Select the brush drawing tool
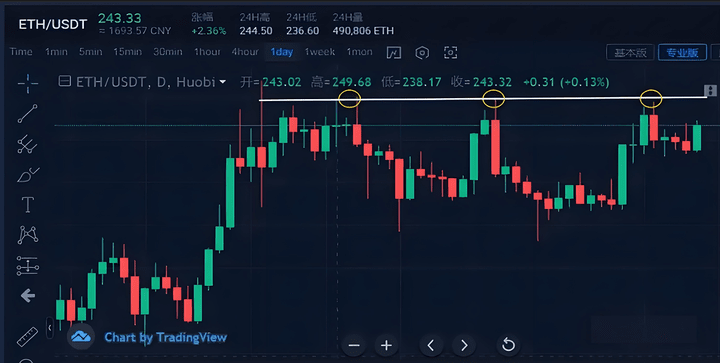This screenshot has width=720, height=363. pyautogui.click(x=28, y=175)
